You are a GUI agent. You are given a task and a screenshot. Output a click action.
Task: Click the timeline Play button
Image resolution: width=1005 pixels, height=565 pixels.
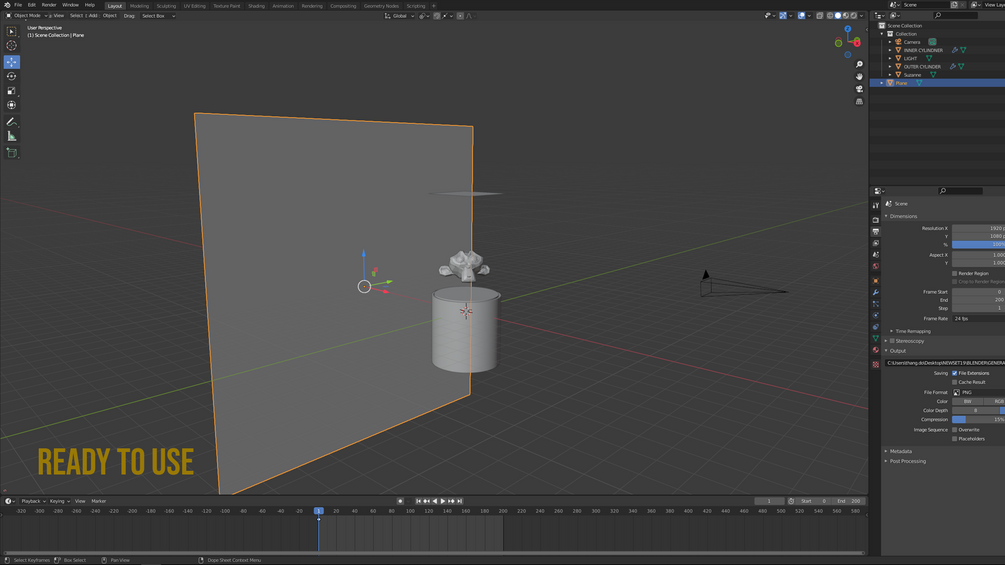click(x=443, y=501)
